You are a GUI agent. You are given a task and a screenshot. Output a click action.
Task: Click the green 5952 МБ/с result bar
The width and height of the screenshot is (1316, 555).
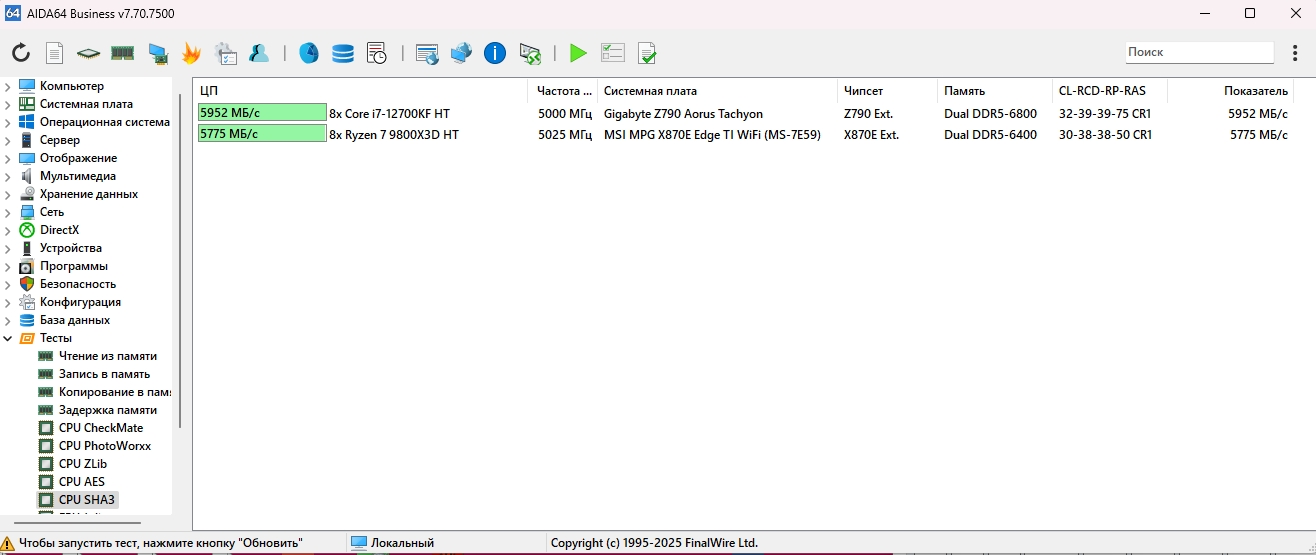262,113
